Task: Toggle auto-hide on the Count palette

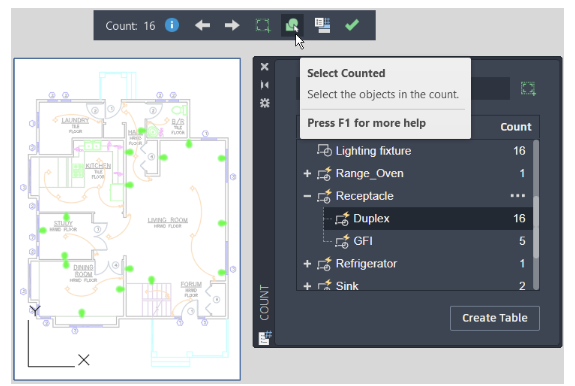Action: tap(264, 85)
